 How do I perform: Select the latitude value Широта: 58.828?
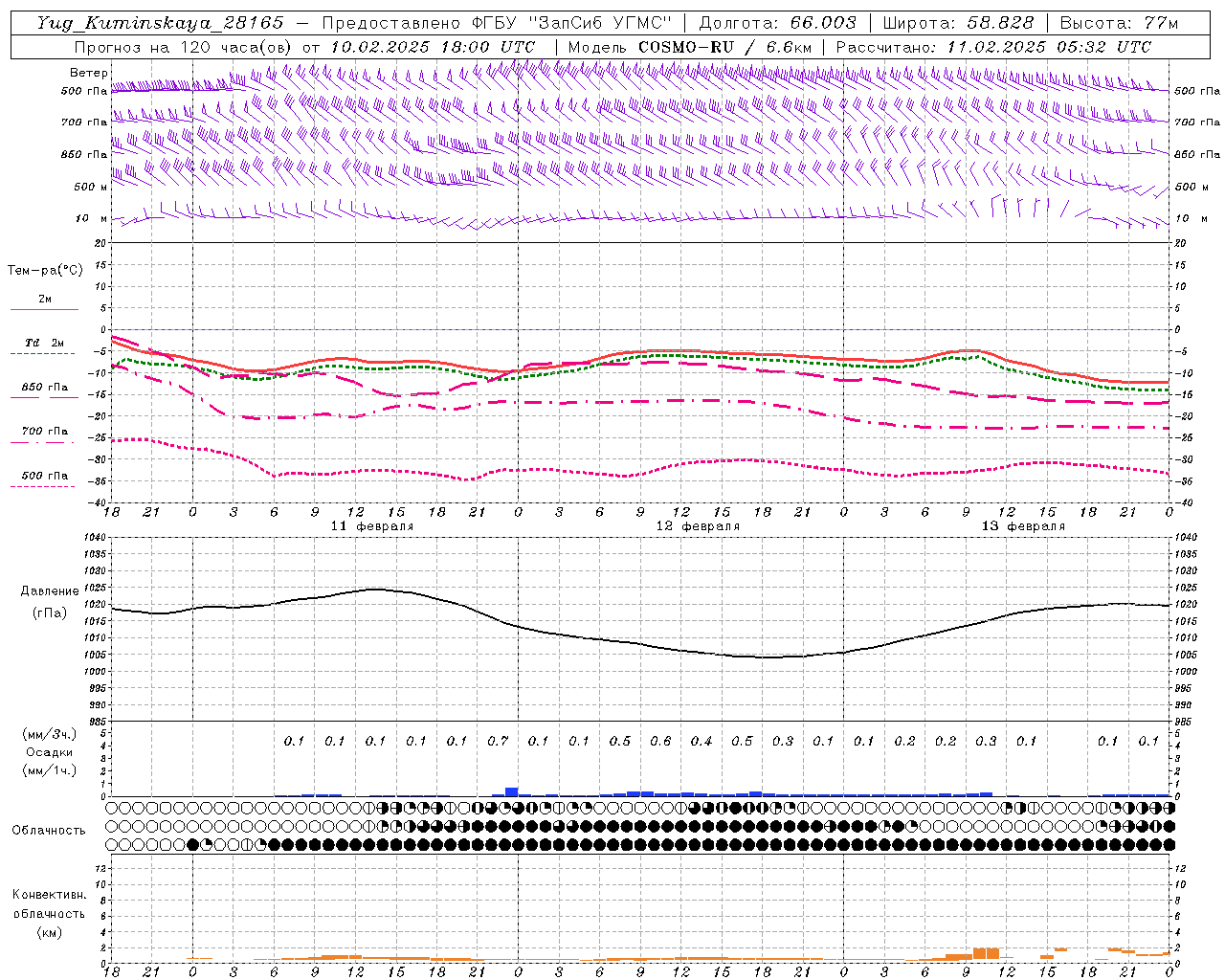[x=959, y=23]
